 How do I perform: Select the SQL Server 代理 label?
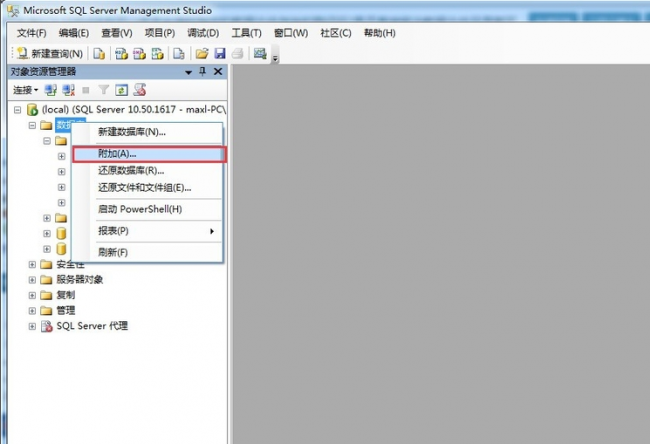tap(92, 326)
